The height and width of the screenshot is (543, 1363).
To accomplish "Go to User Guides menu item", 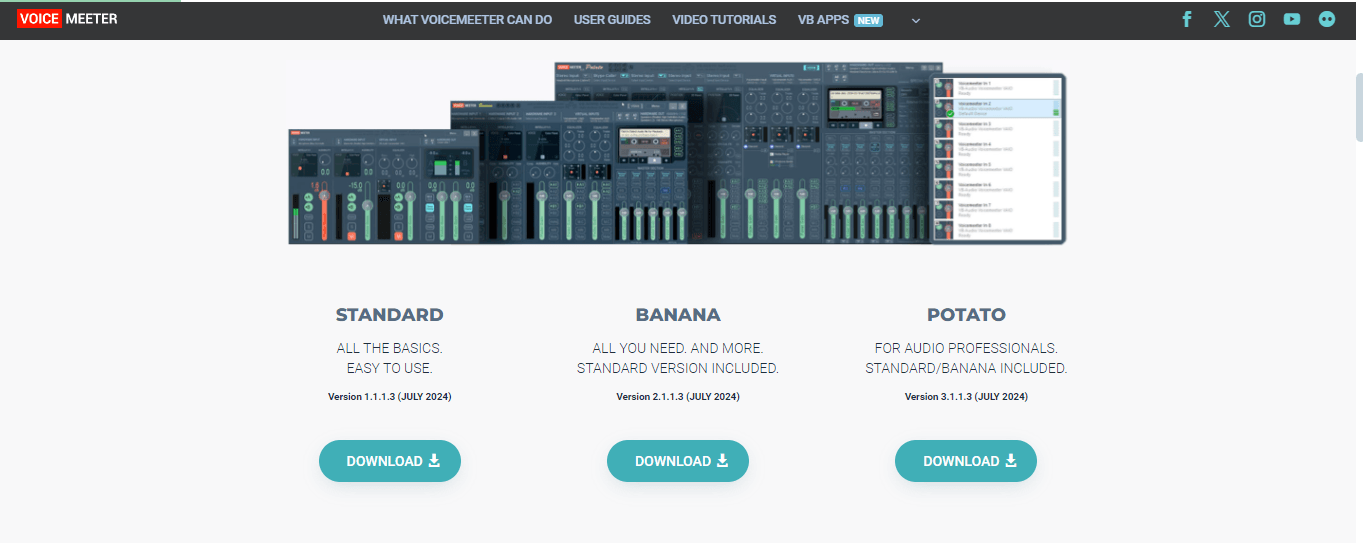I will (612, 20).
